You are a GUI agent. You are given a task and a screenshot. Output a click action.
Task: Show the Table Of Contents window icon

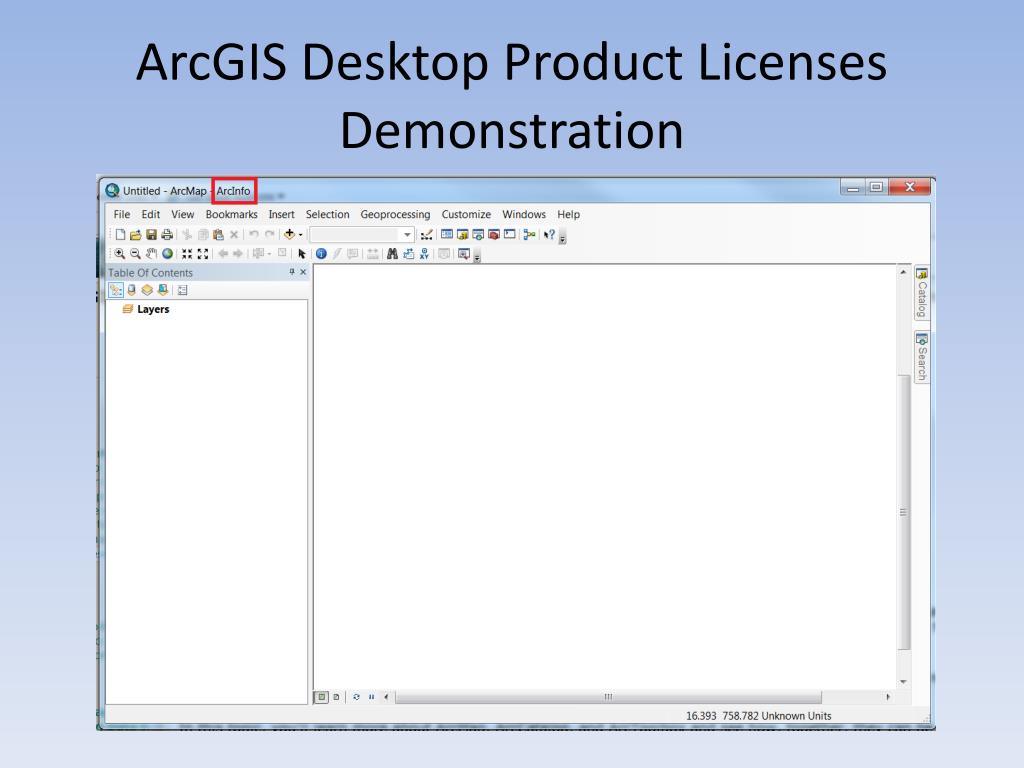(x=447, y=234)
